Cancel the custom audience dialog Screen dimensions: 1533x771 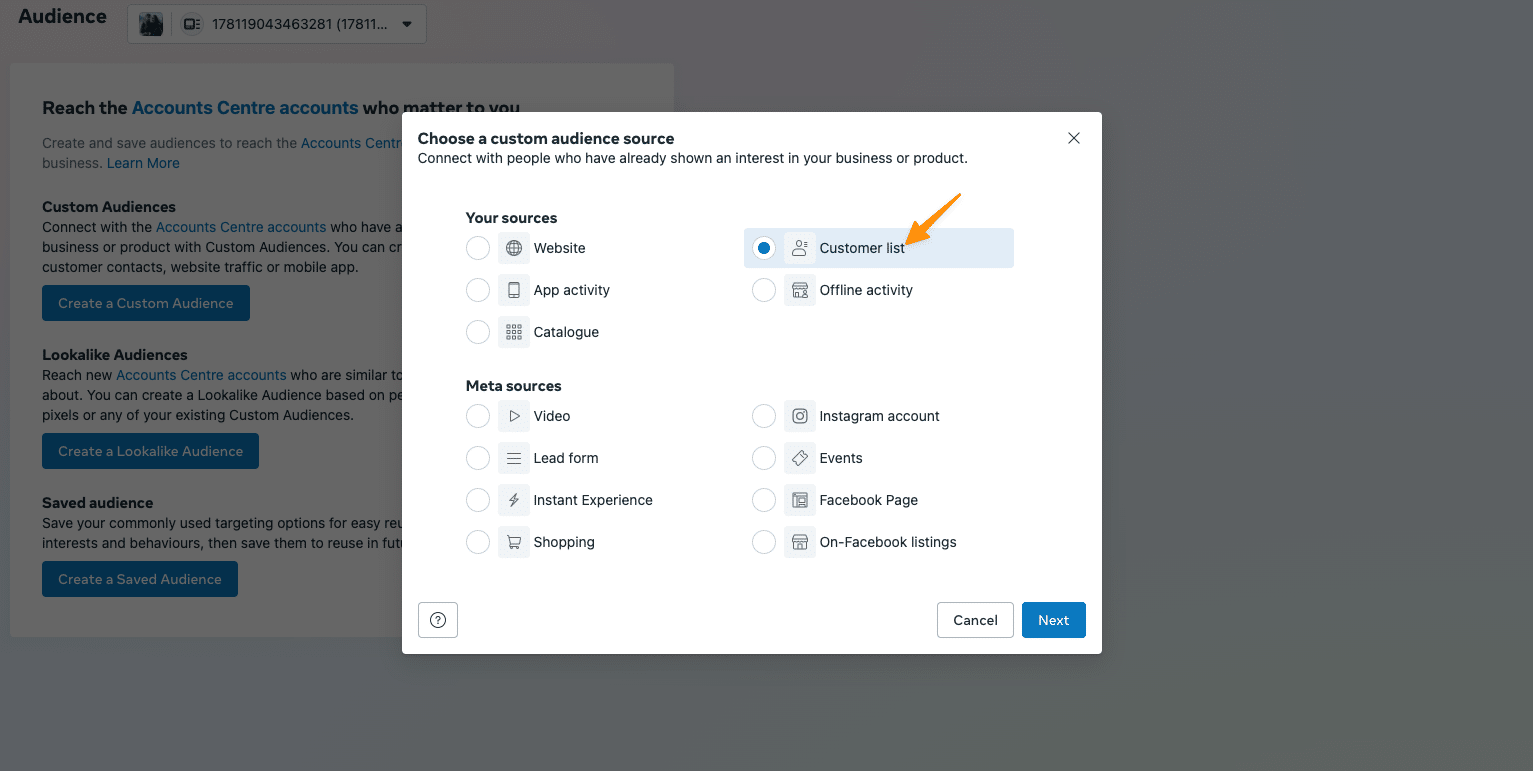(x=975, y=620)
